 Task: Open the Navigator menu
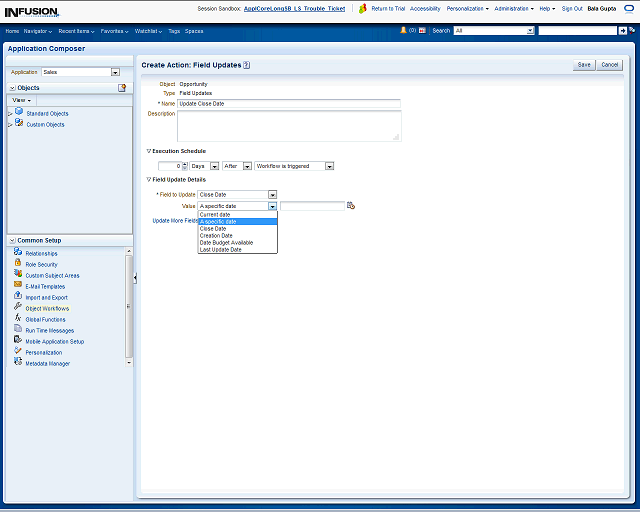[38, 31]
